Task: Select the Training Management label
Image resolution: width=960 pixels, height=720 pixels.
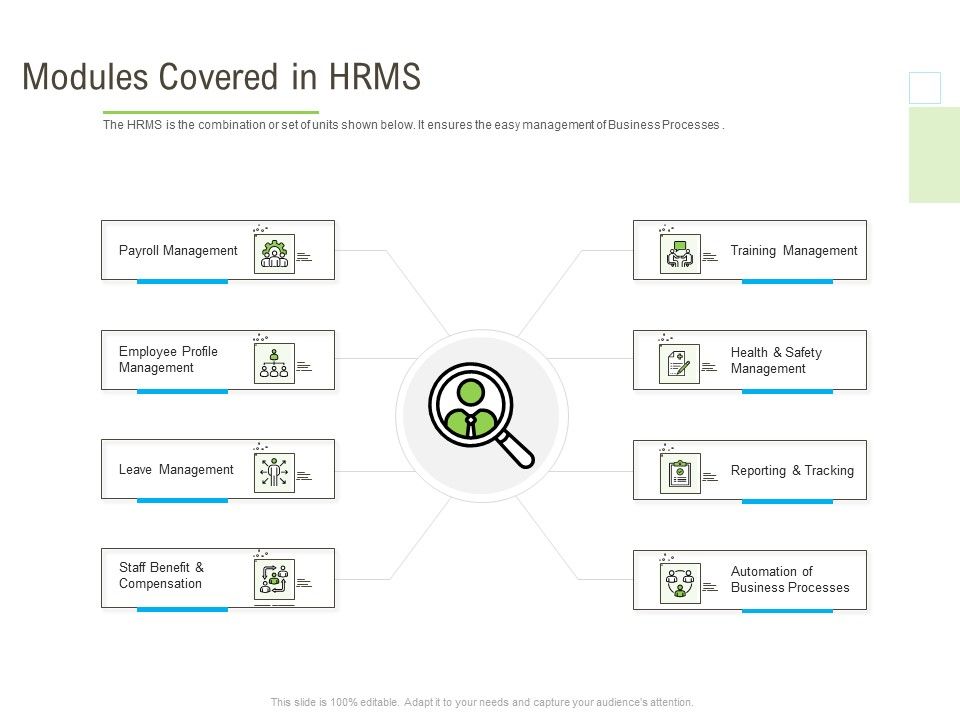Action: click(794, 251)
